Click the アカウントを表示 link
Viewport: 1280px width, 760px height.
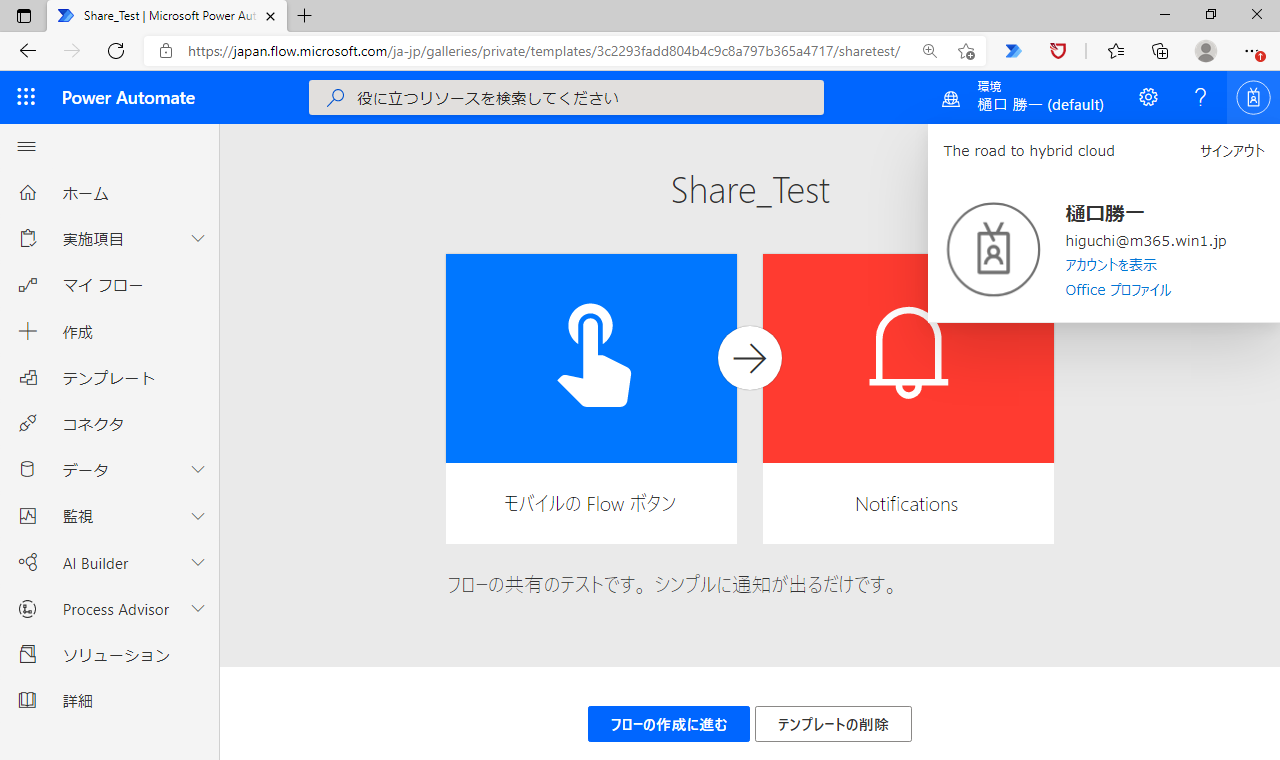point(1111,265)
